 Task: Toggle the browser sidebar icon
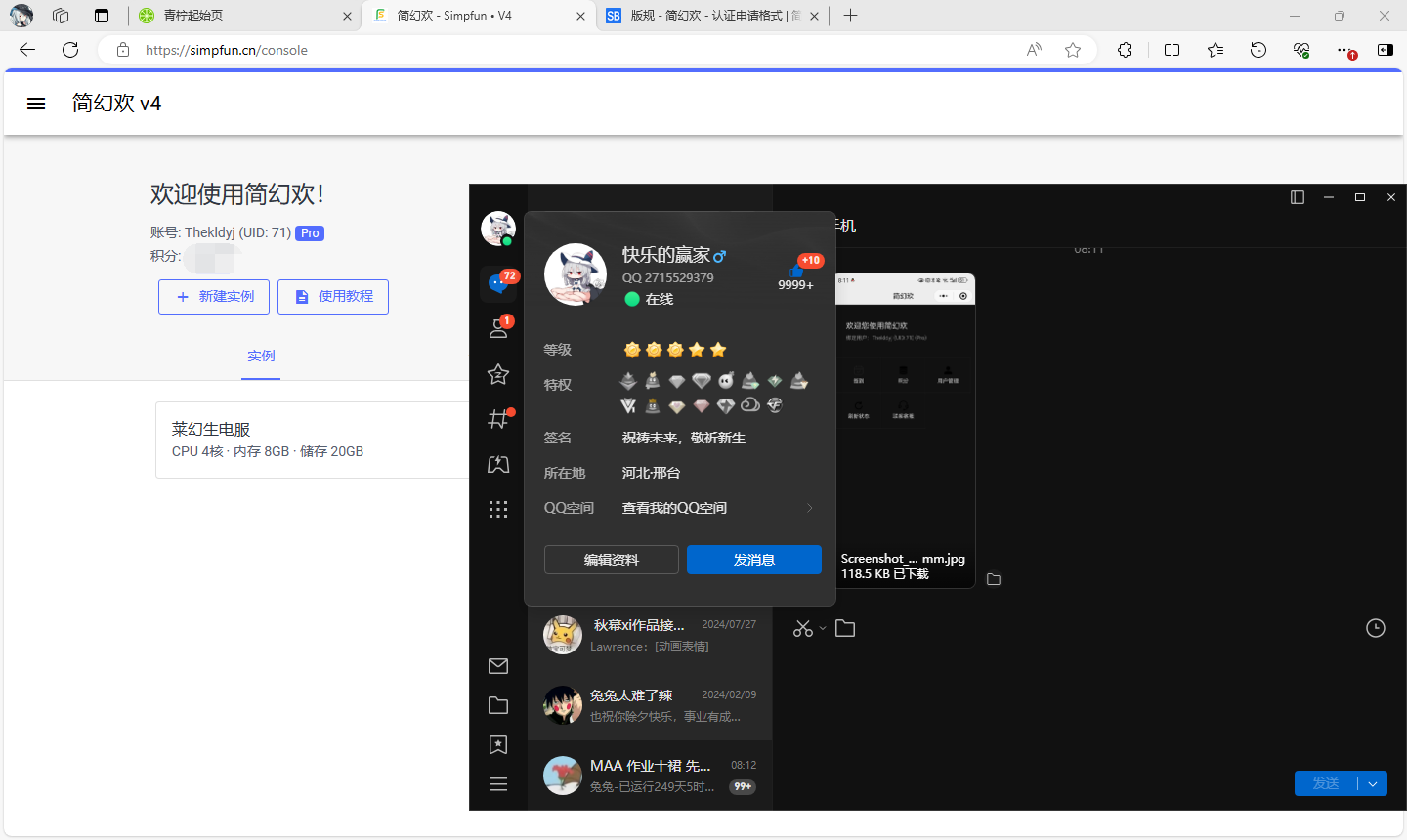[1386, 50]
